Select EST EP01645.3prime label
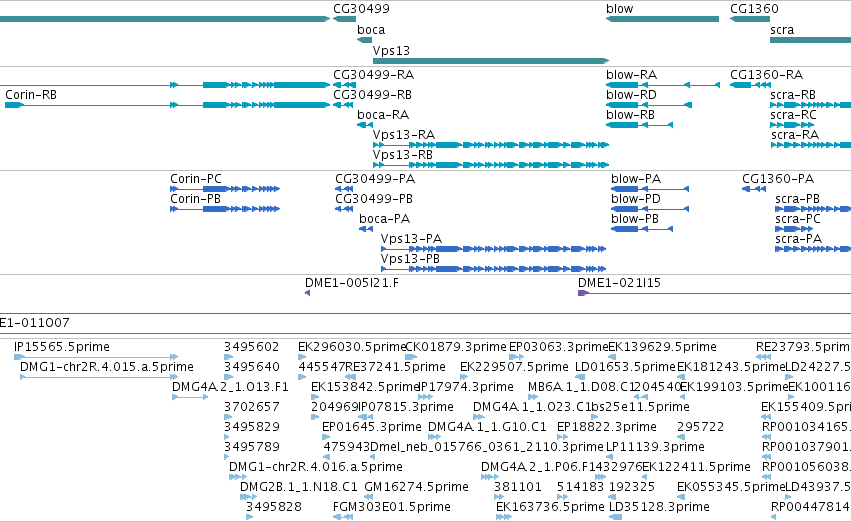Viewport: 851px width, 522px height. pyautogui.click(x=372, y=428)
